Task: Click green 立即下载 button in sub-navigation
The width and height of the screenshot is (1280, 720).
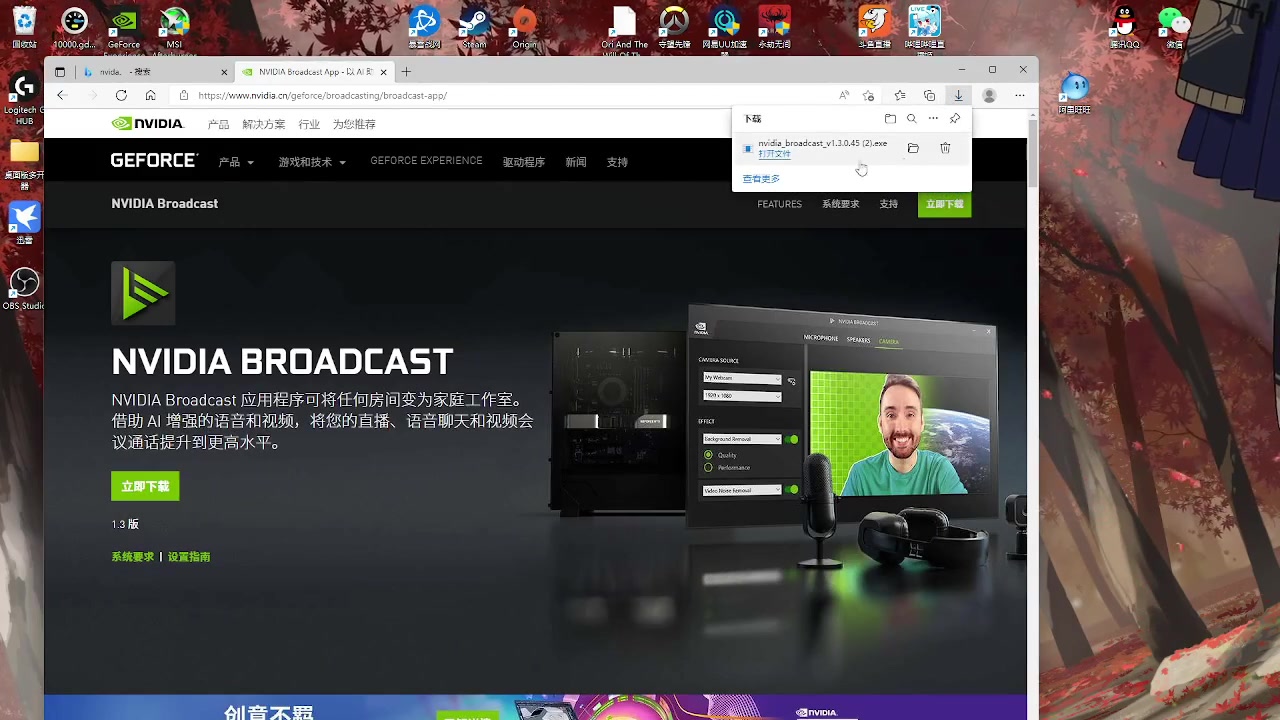Action: (944, 204)
